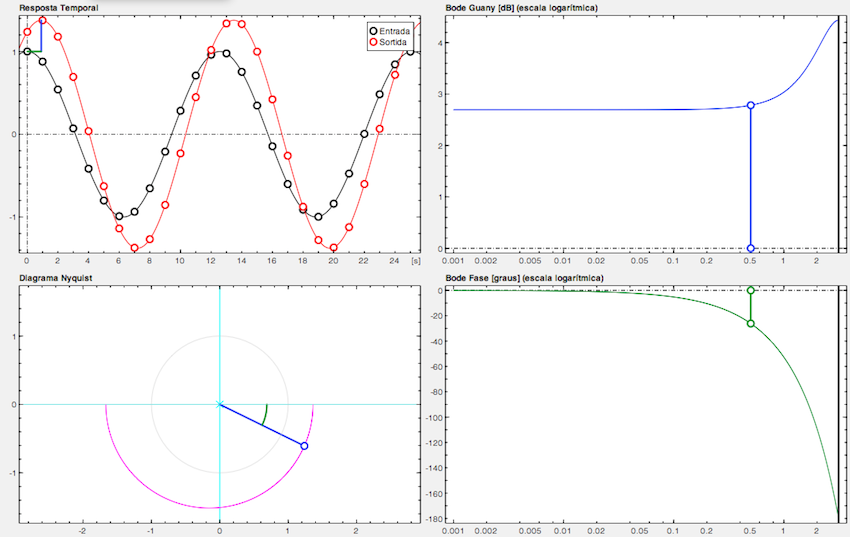The height and width of the screenshot is (537, 850).
Task: Click the Sortida legend entry
Action: click(388, 42)
